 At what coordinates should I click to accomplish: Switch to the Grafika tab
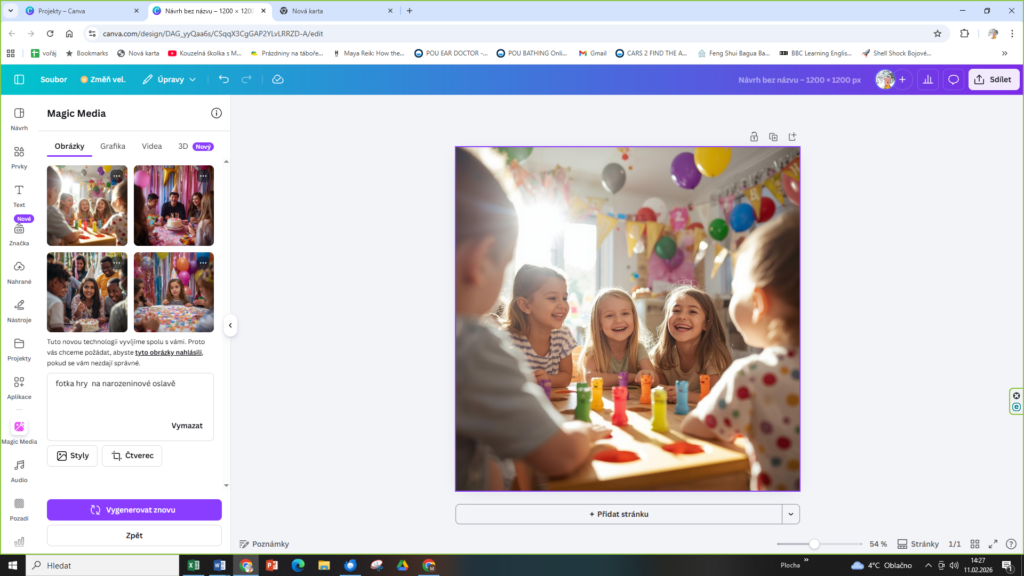pyautogui.click(x=113, y=146)
